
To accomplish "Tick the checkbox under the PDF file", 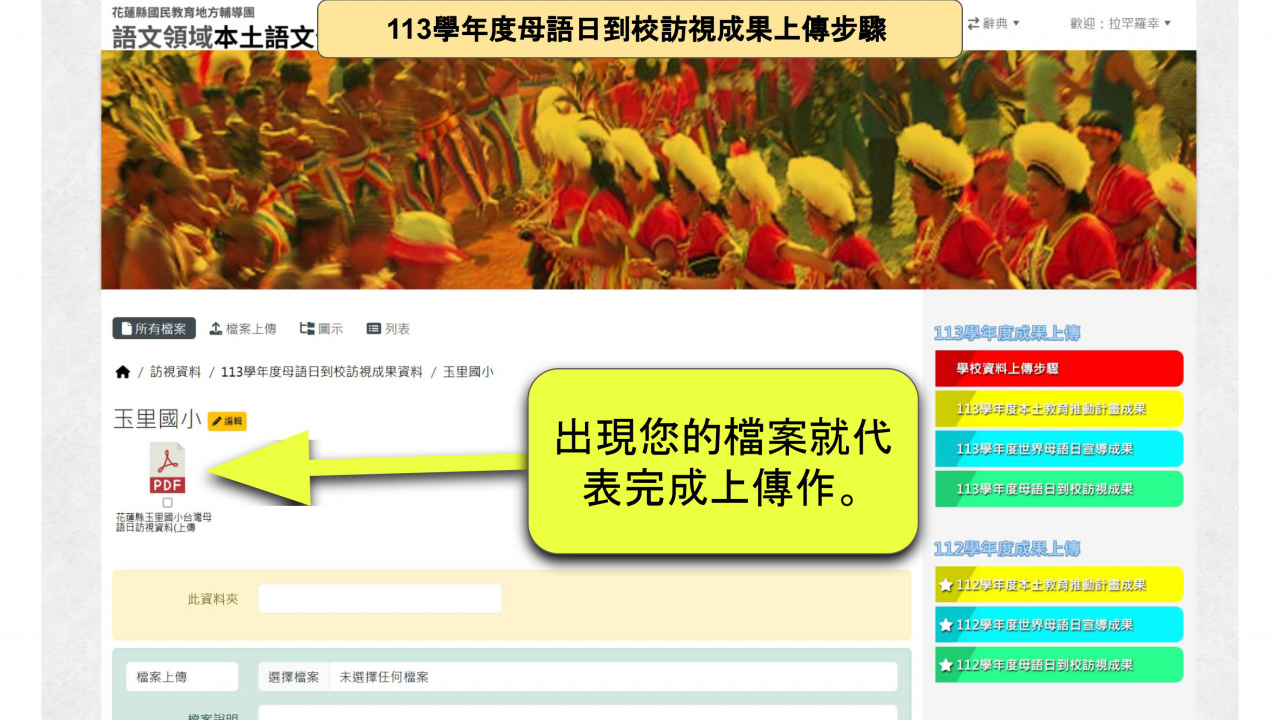I will click(x=167, y=503).
